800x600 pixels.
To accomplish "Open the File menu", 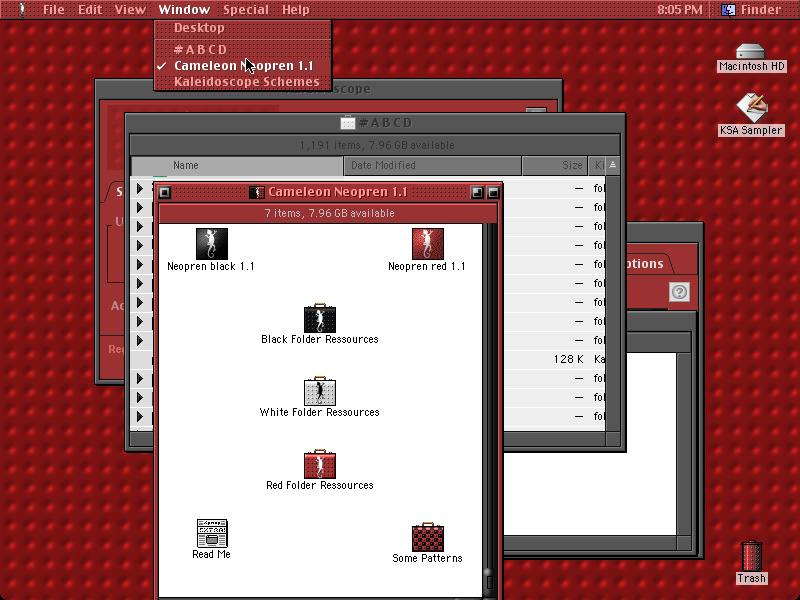I will (54, 10).
